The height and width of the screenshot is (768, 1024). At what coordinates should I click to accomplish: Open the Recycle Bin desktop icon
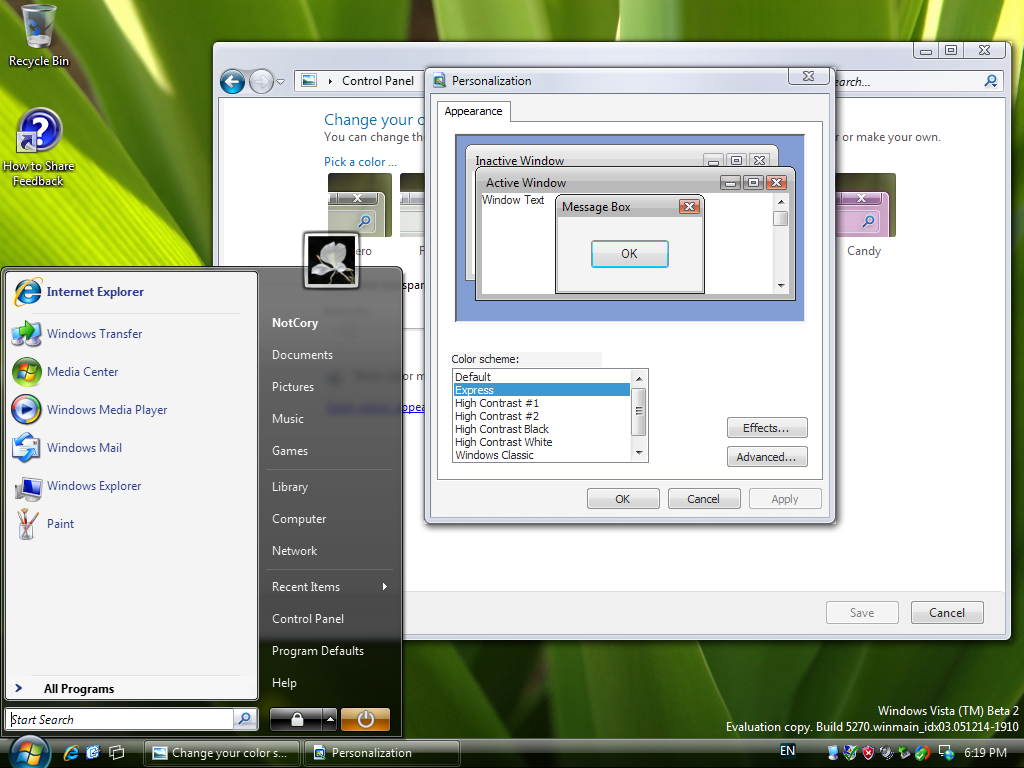39,35
